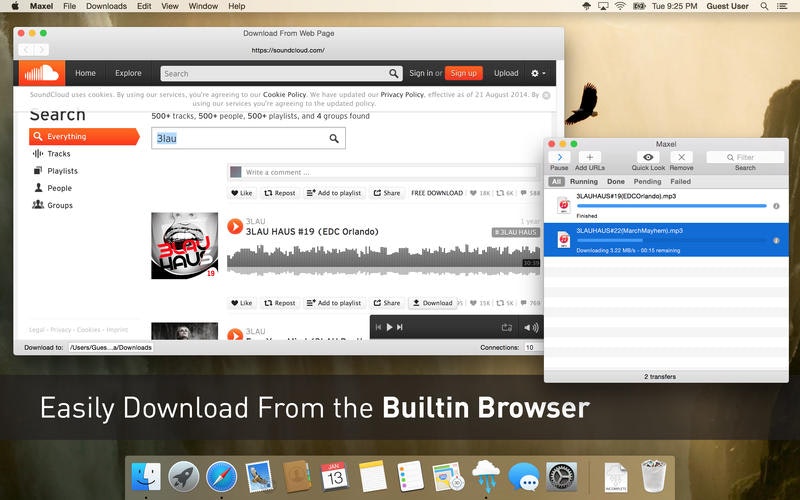Add 3LAU HAUS #19 to playlist
The image size is (800, 500).
click(x=334, y=303)
